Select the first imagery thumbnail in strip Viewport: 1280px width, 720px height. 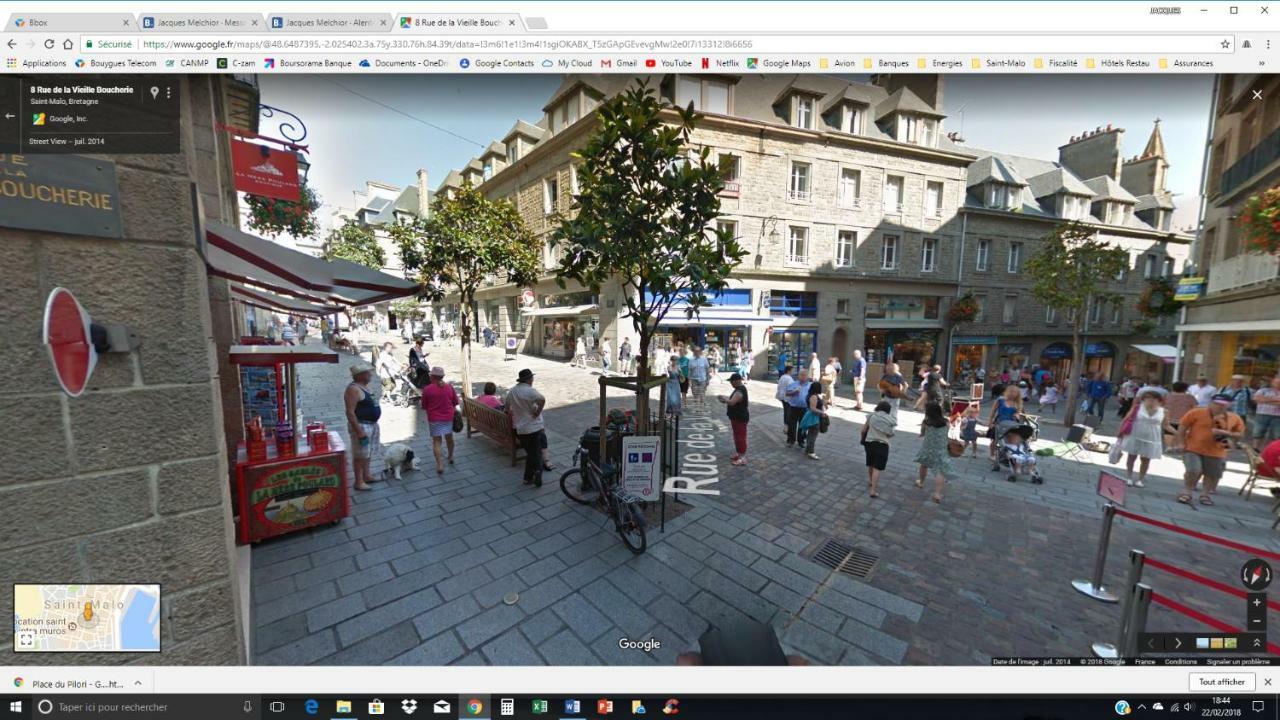coord(1203,643)
